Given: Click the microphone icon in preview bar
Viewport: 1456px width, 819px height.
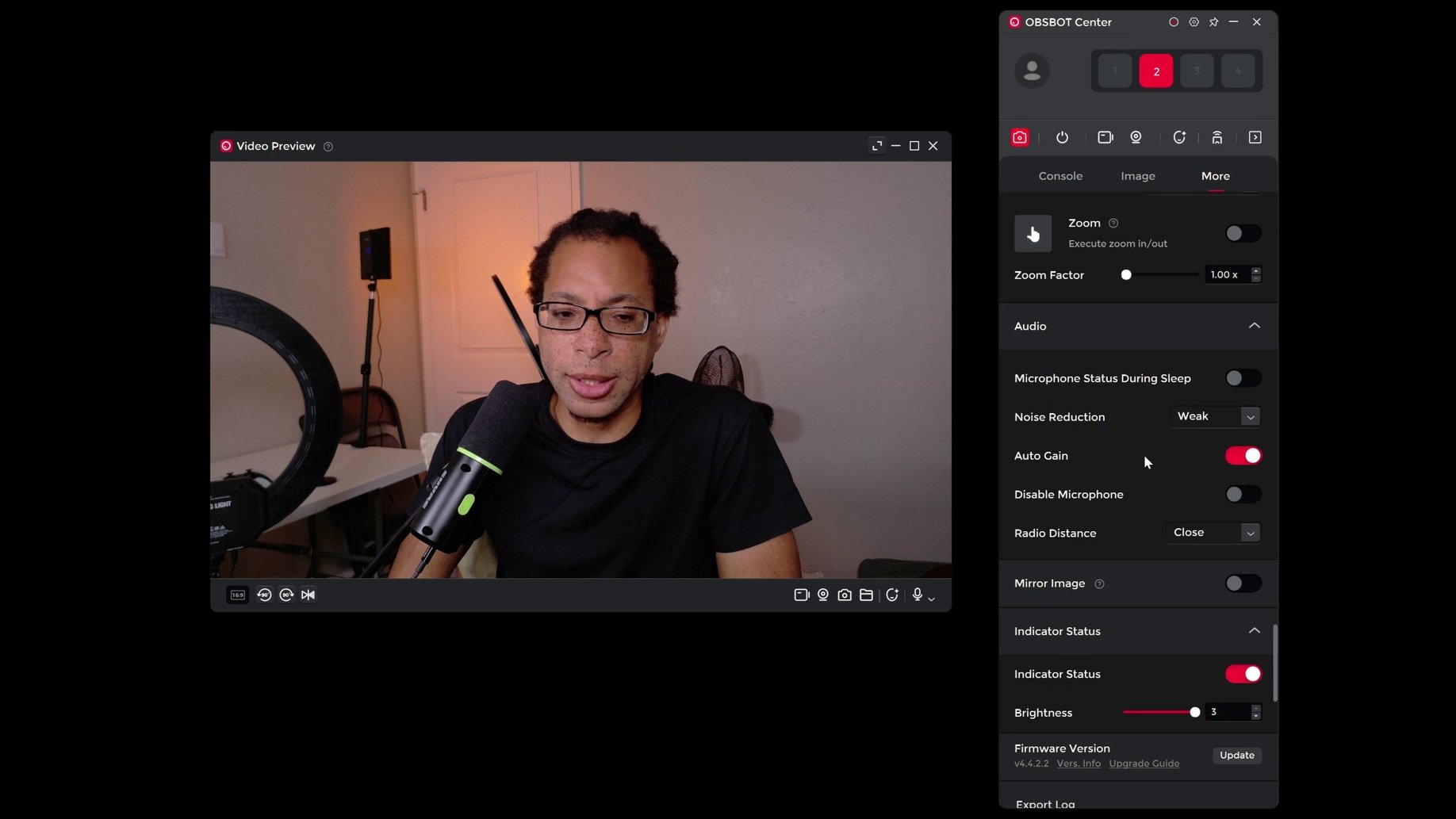Looking at the screenshot, I should pyautogui.click(x=917, y=595).
